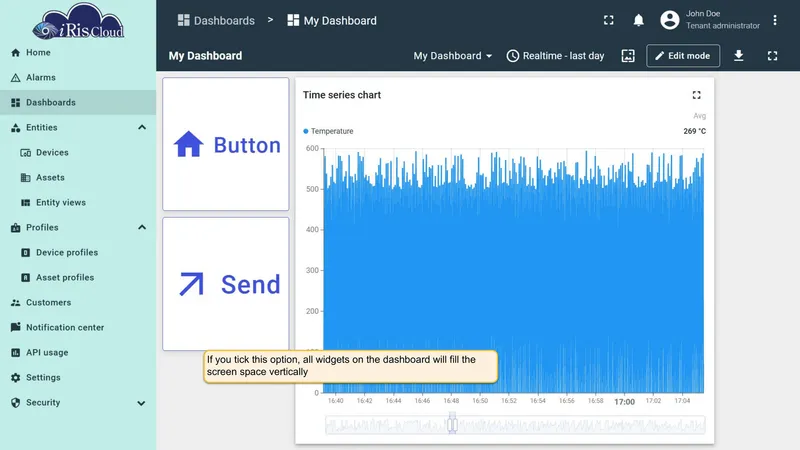The image size is (800, 450).
Task: Click the Entities shapes icon
Action: click(15, 128)
